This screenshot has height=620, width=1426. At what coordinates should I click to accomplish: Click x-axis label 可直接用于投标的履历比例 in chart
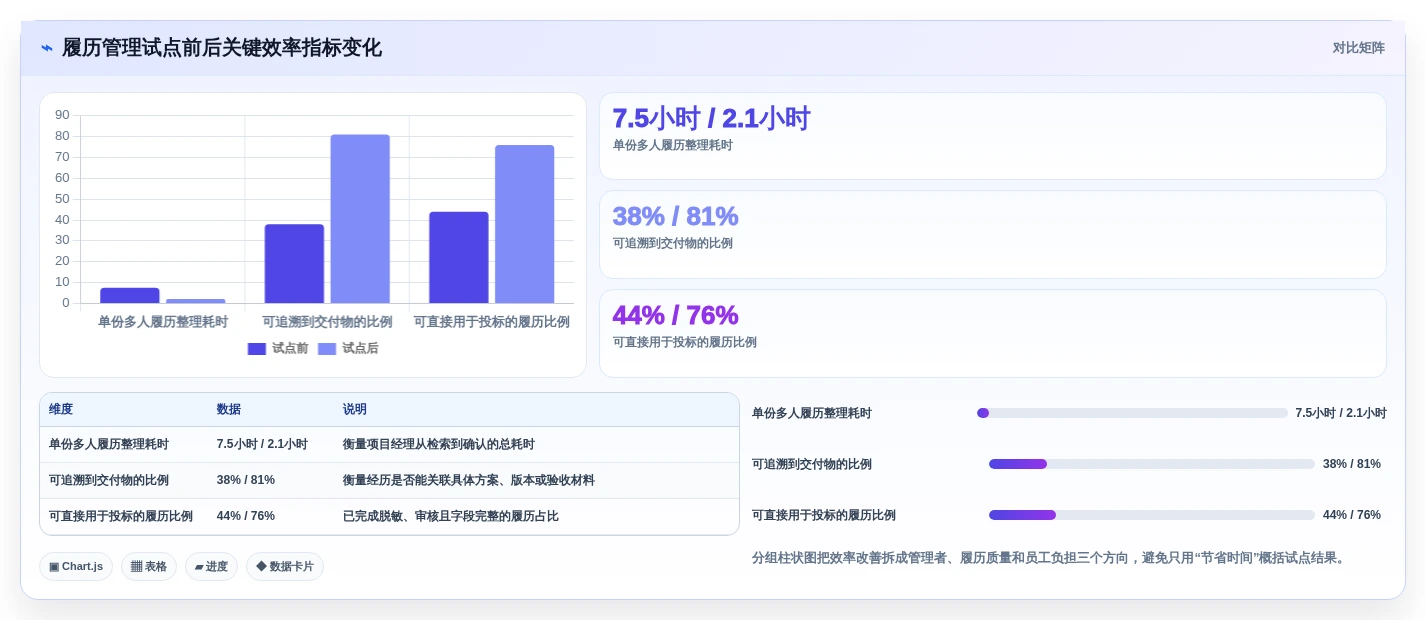point(492,322)
